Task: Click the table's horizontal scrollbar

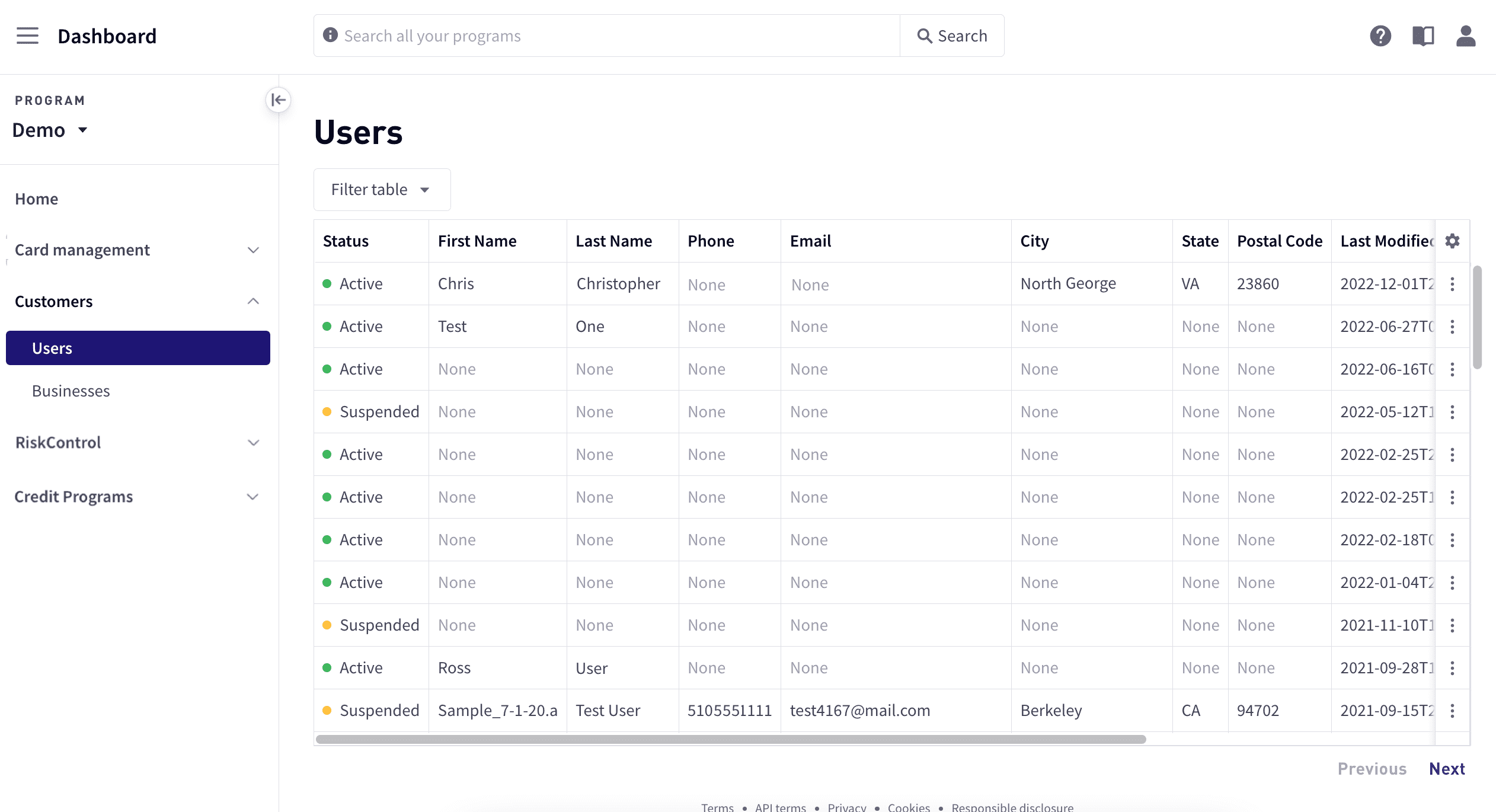Action: tap(730, 739)
